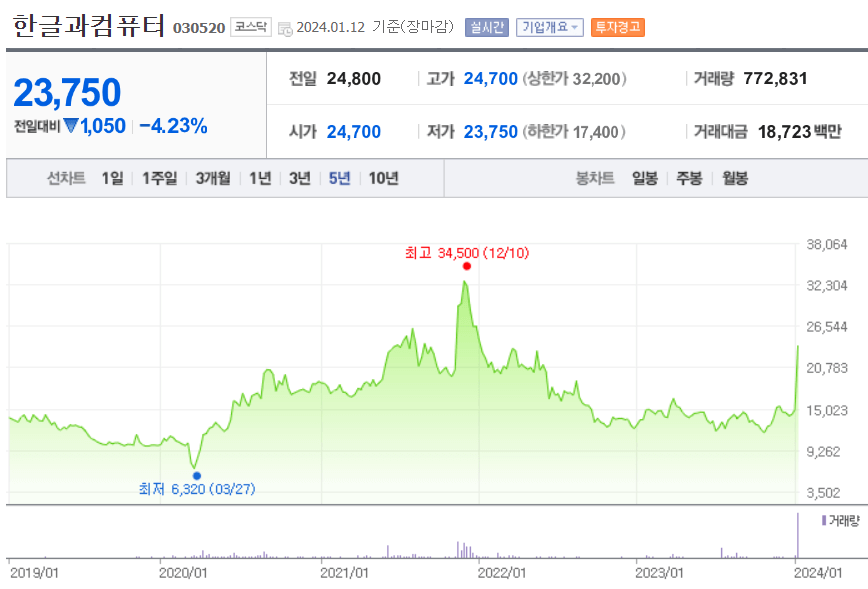Open the 기업개요 dropdown
The height and width of the screenshot is (589, 868).
550,27
